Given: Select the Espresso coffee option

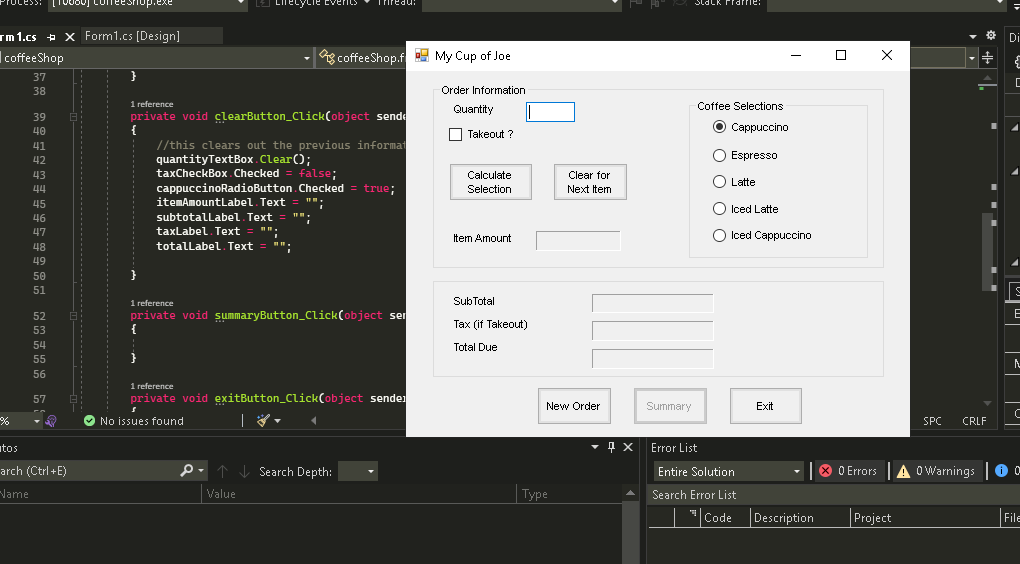Looking at the screenshot, I should click(x=719, y=155).
